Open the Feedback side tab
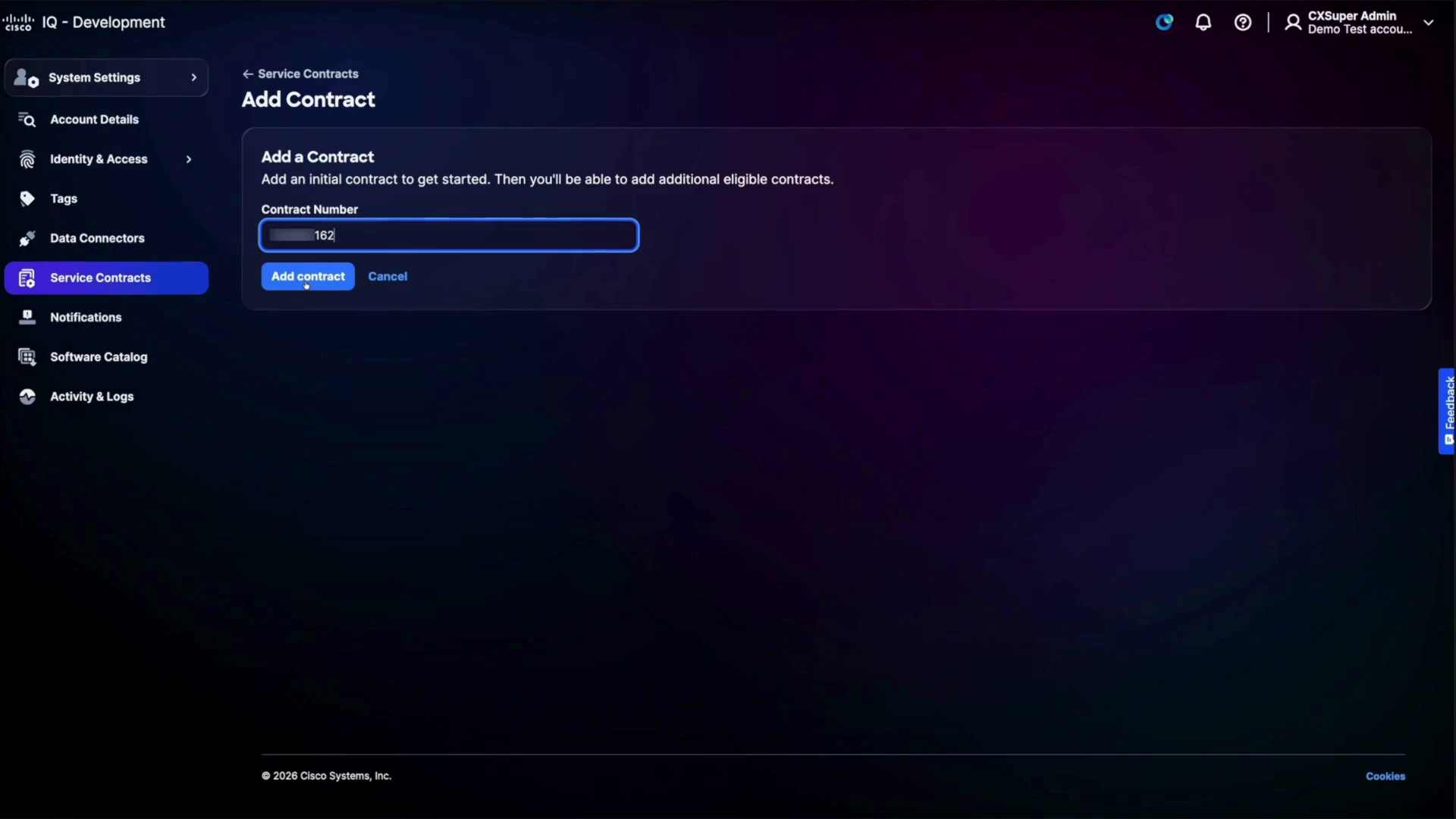The height and width of the screenshot is (819, 1456). [1447, 411]
